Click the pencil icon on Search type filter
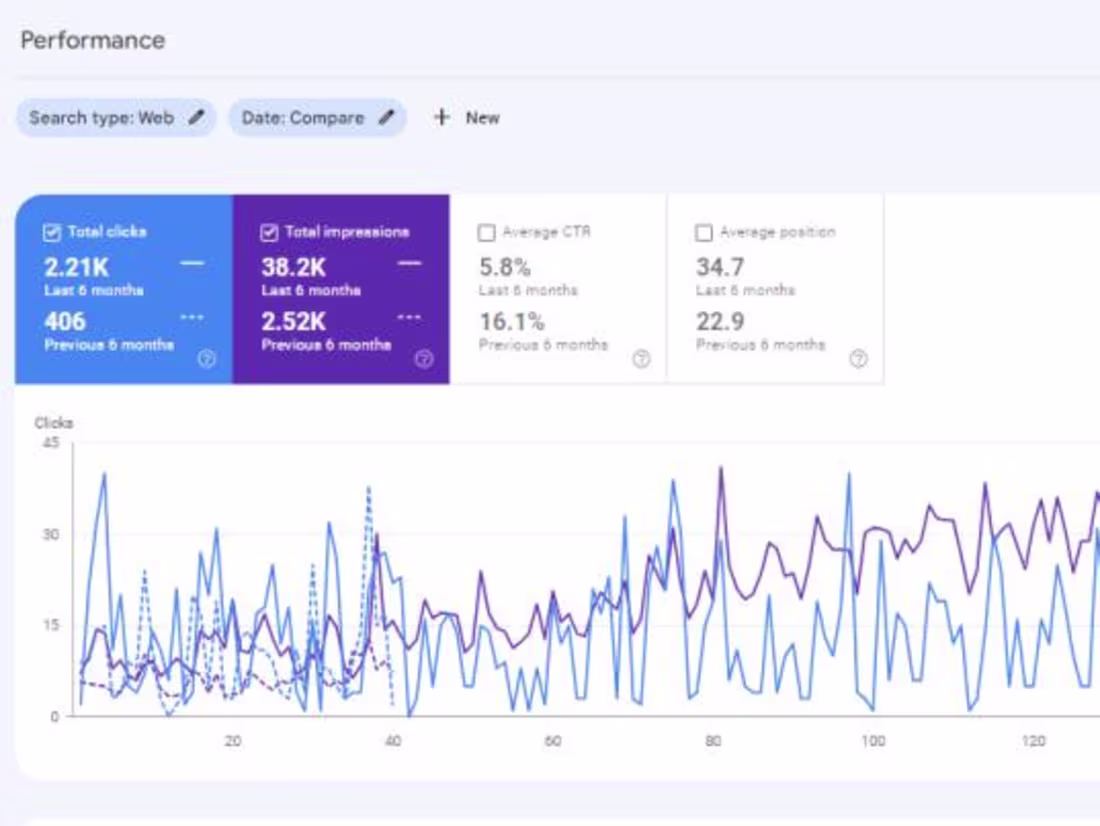 pos(194,117)
